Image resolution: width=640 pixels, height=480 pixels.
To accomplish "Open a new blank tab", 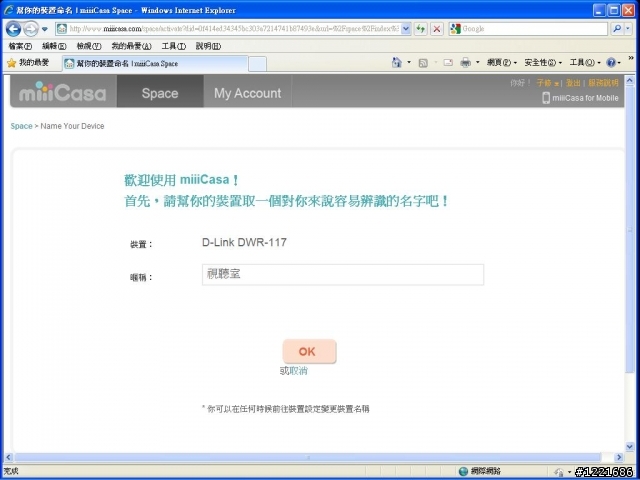I will pyautogui.click(x=257, y=64).
